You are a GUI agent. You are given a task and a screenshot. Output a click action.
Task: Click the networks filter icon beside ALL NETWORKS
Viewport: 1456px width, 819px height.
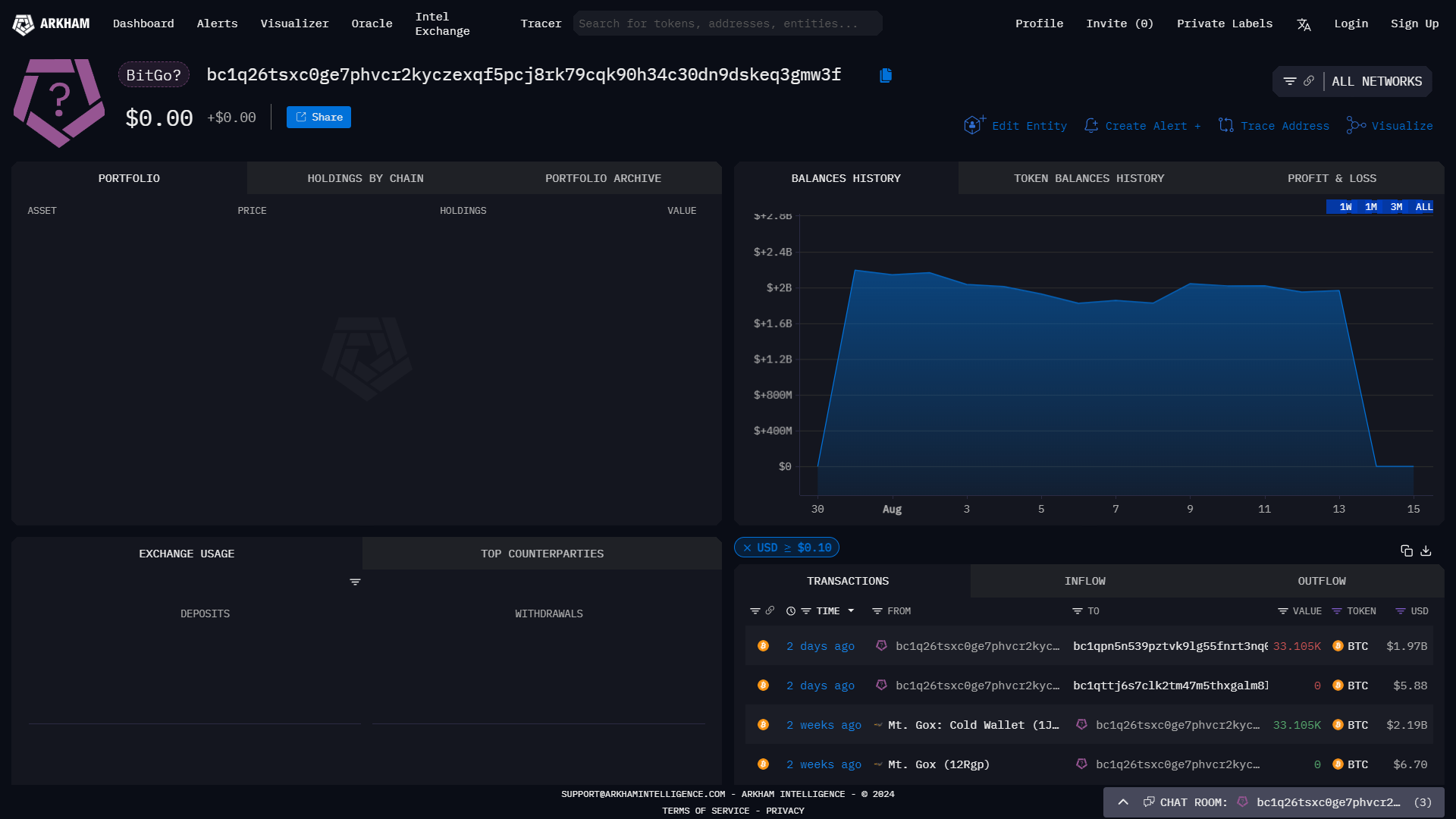click(1289, 81)
